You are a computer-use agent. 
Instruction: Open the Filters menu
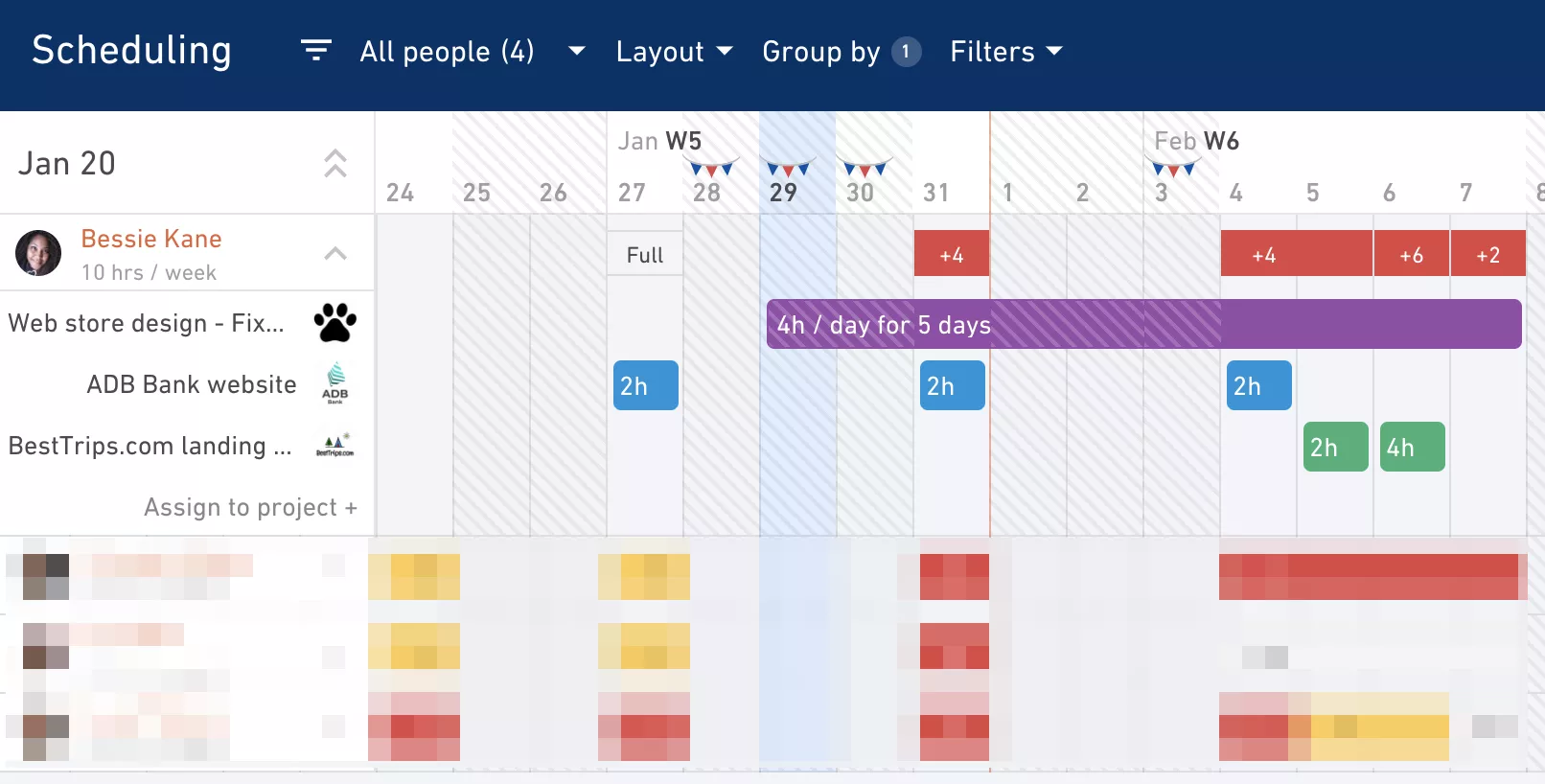(1006, 51)
